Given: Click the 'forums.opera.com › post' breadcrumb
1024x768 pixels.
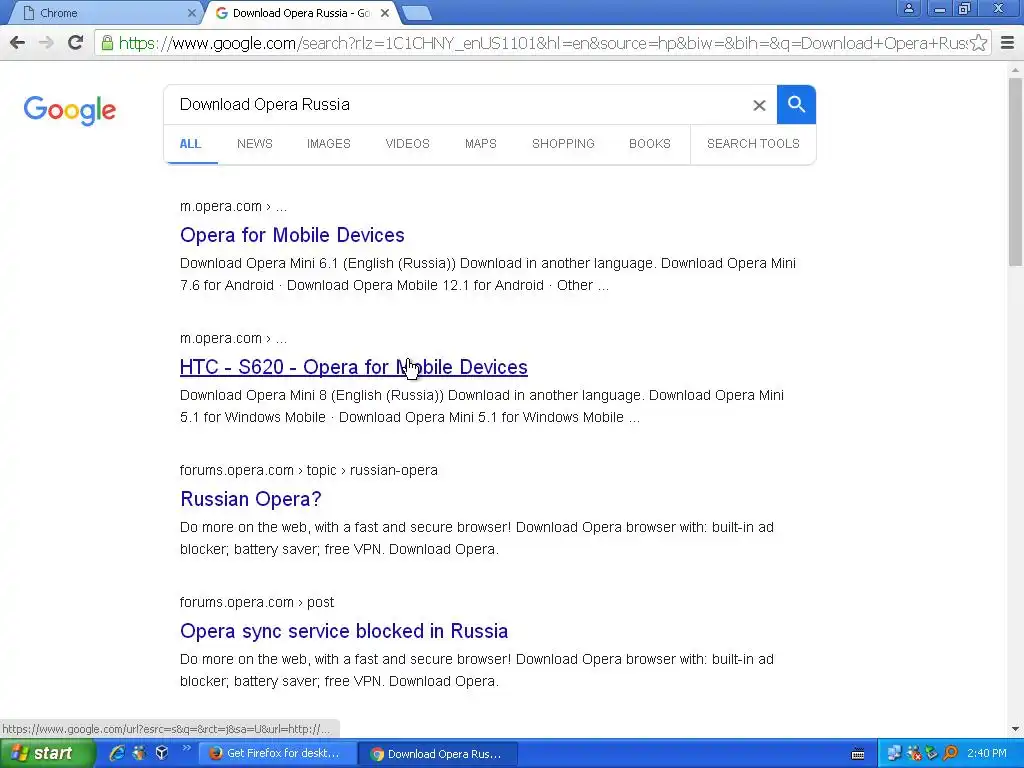Looking at the screenshot, I should tap(257, 602).
